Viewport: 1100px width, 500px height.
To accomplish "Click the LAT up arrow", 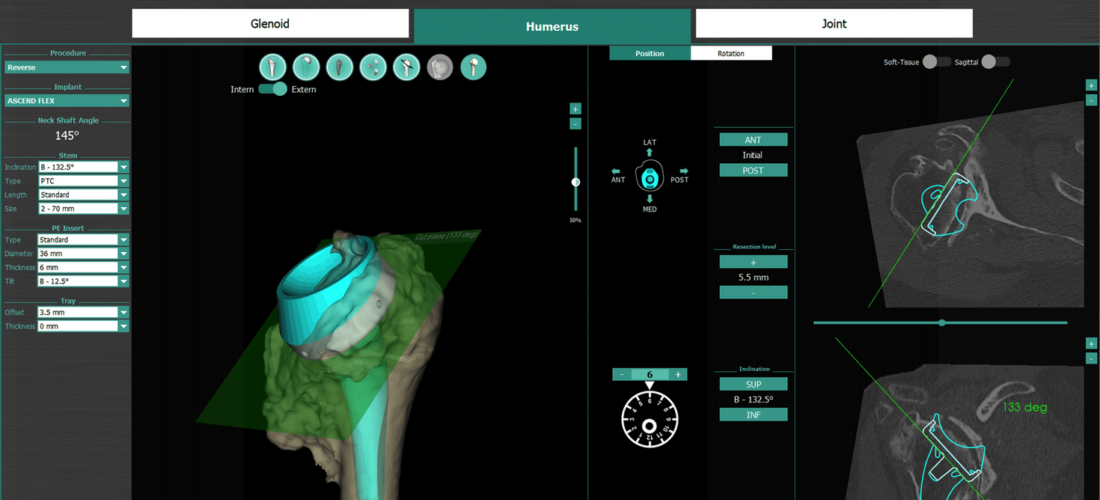I will pos(649,153).
